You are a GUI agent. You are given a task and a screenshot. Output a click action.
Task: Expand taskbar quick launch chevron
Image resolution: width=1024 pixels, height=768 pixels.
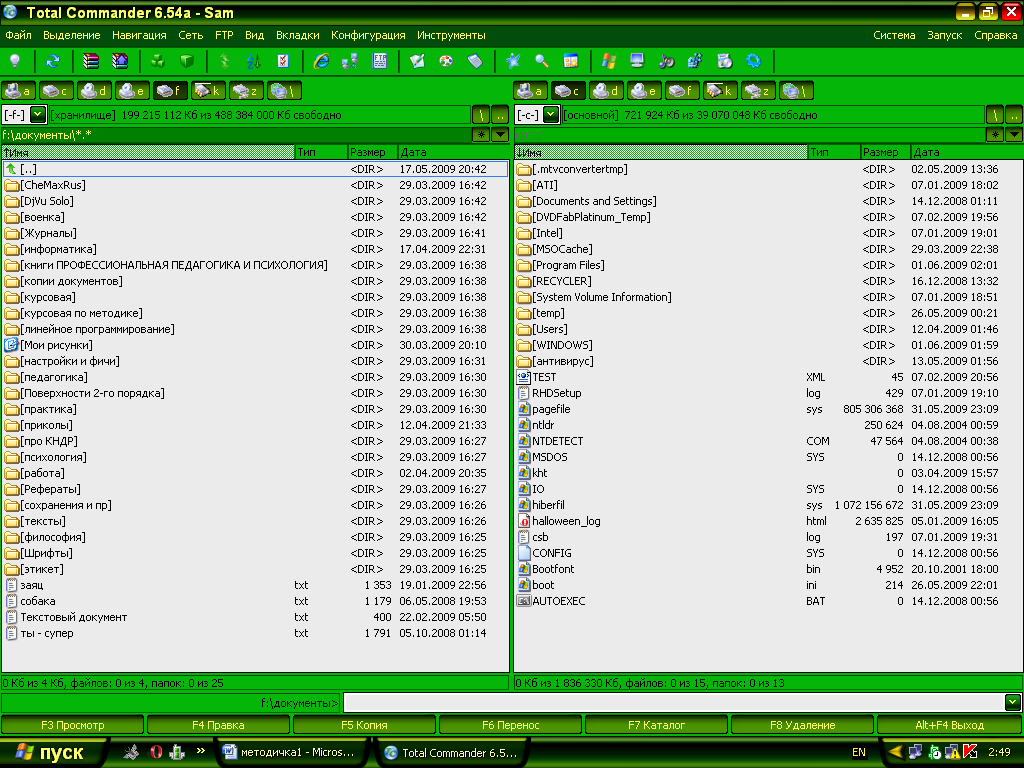pos(200,751)
